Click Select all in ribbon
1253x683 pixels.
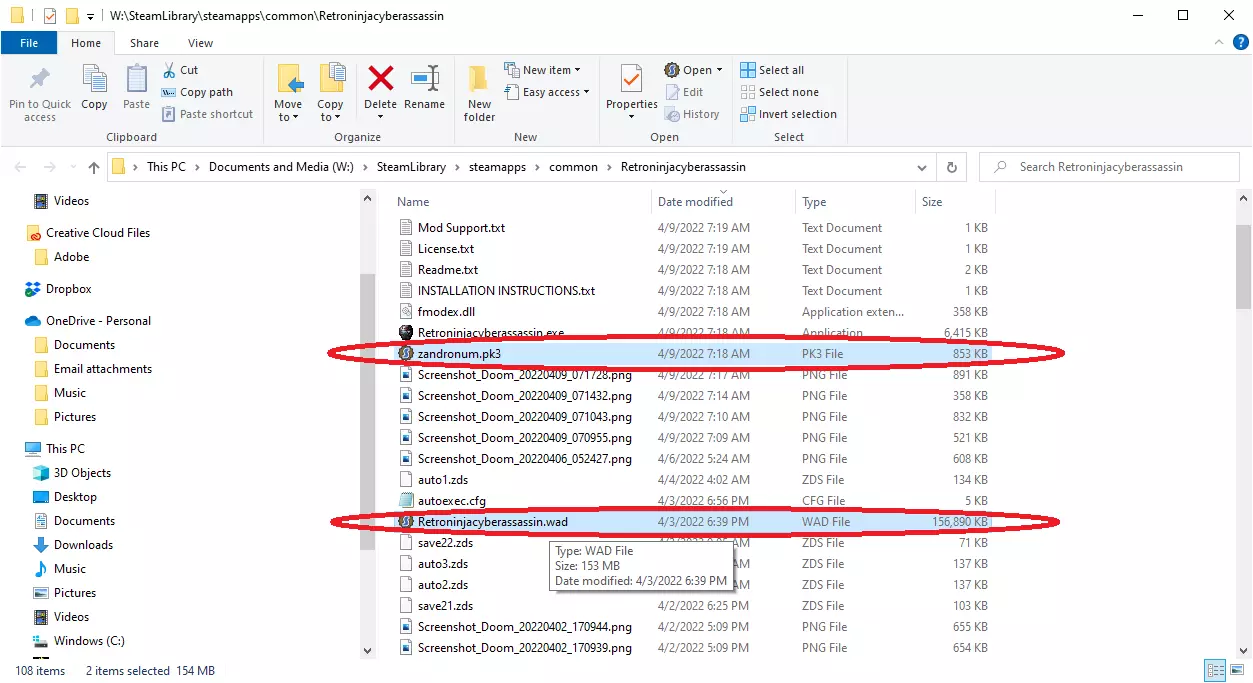[772, 70]
